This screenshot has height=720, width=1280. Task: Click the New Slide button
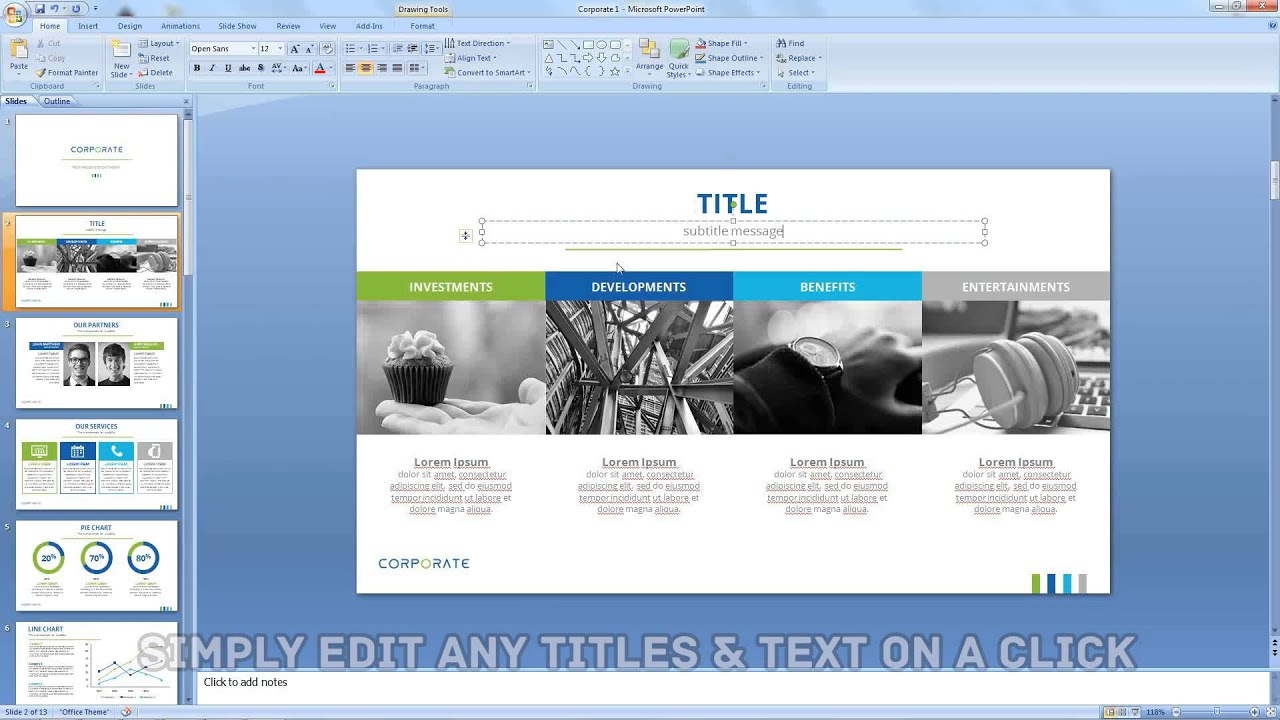[x=120, y=56]
